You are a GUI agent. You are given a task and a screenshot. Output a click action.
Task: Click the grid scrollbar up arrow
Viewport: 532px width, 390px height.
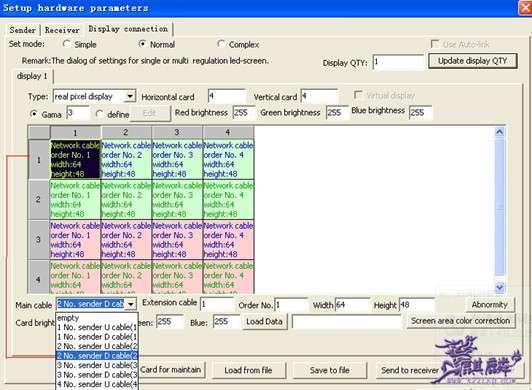click(x=499, y=132)
